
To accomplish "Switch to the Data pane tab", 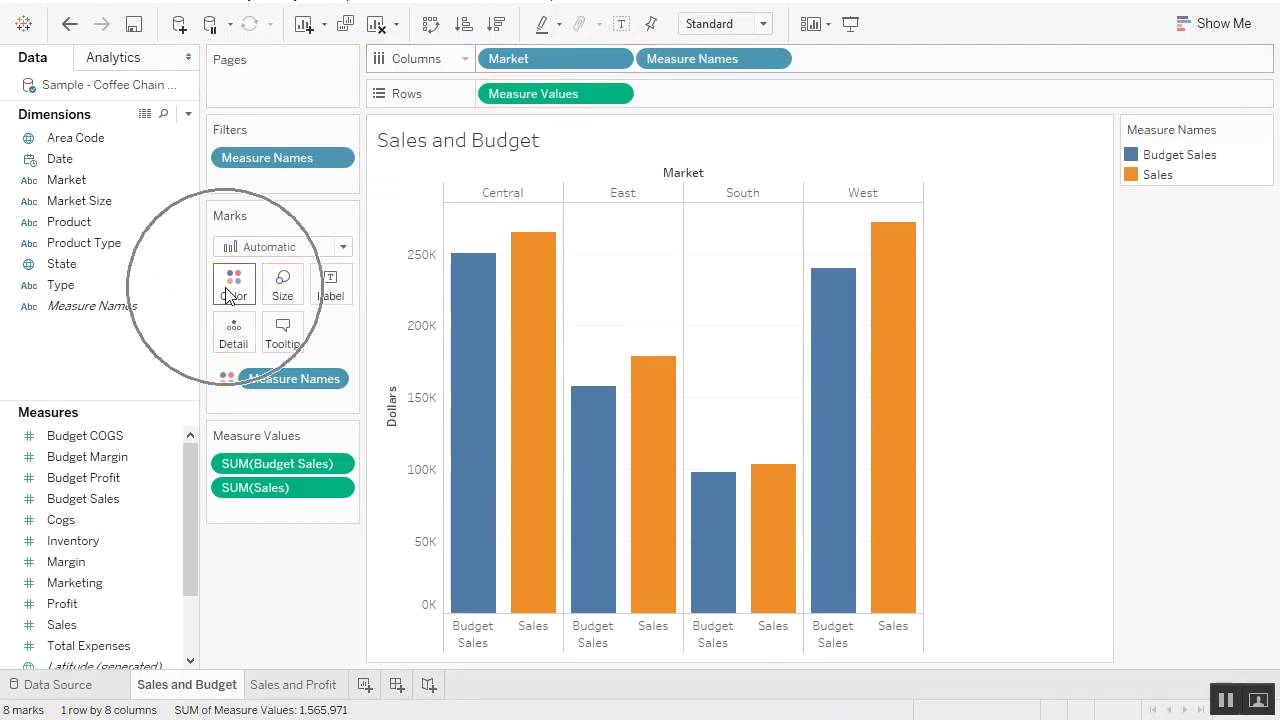I will (33, 58).
